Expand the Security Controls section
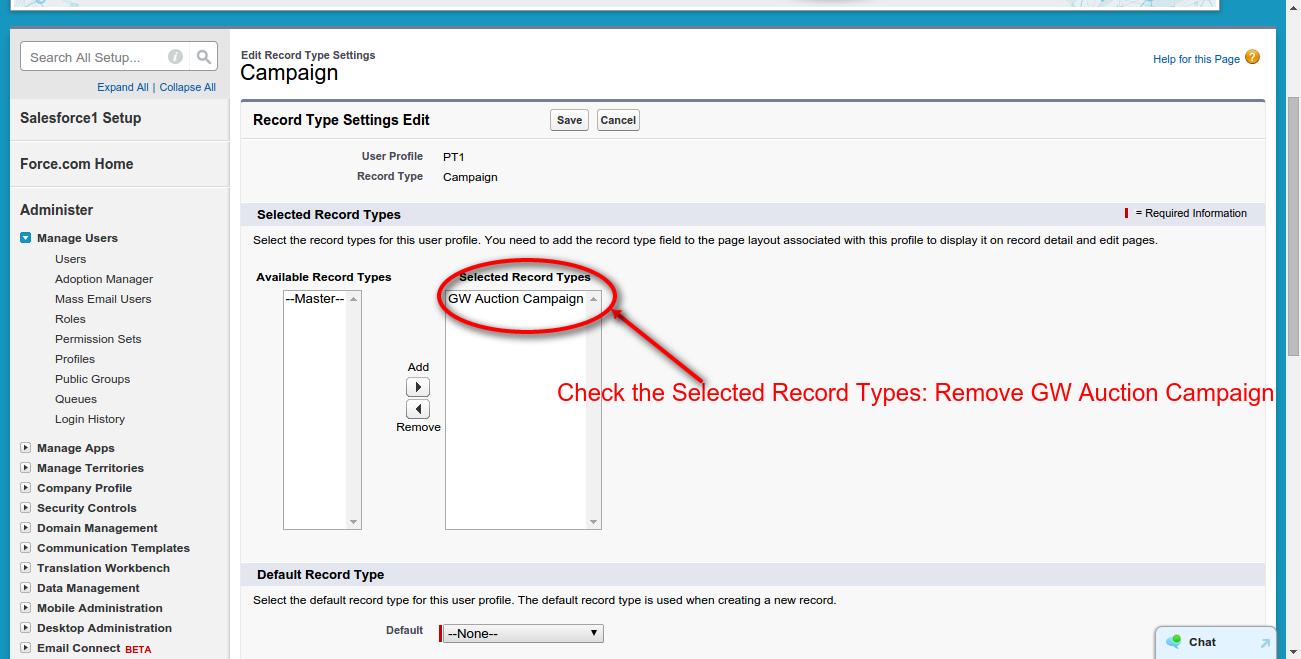1301x659 pixels. [26, 508]
